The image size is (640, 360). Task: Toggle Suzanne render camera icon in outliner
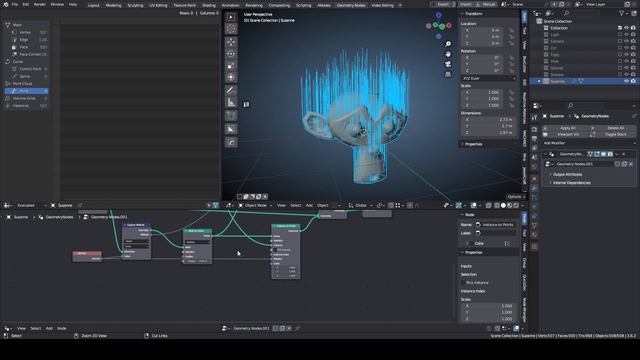pos(633,81)
